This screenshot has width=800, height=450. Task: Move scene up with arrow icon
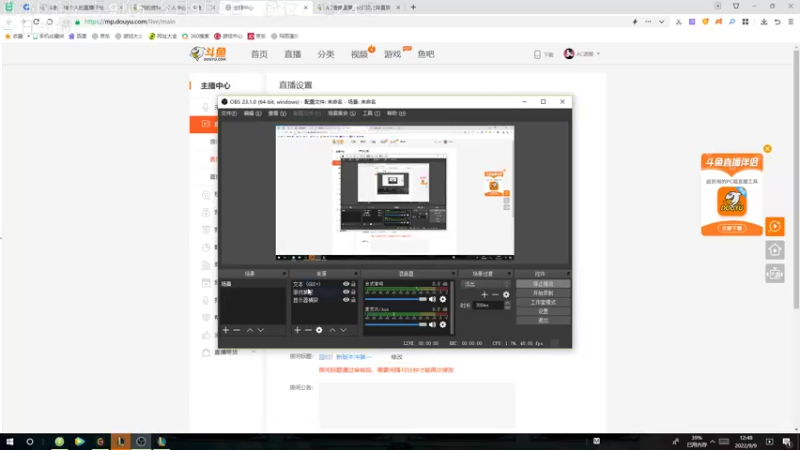[x=250, y=330]
